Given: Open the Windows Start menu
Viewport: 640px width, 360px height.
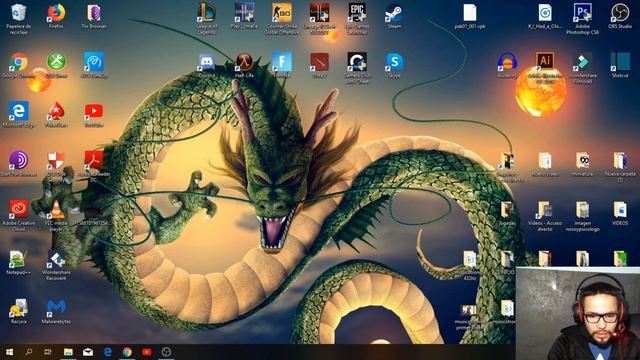Looking at the screenshot, I should pos(9,352).
